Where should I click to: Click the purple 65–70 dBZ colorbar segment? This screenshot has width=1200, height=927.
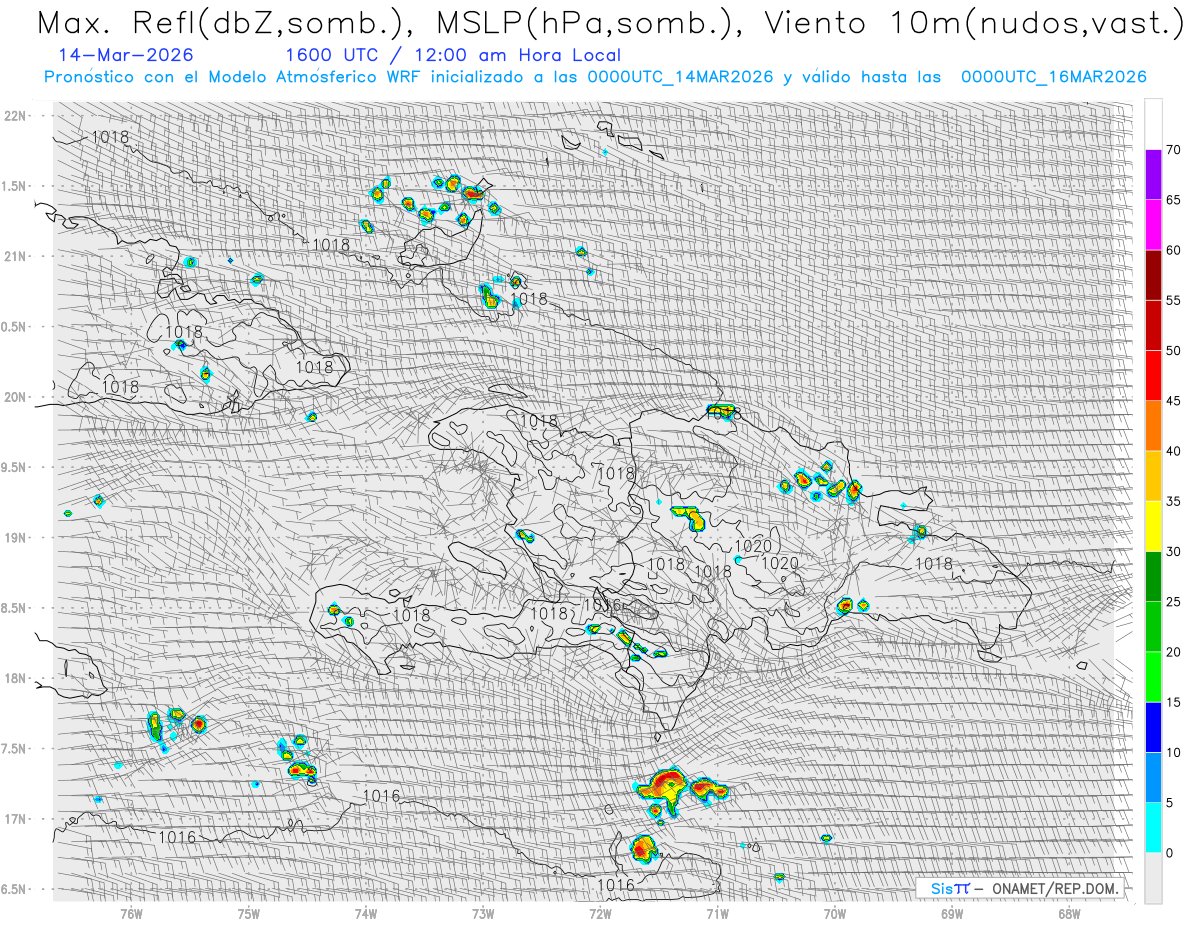[x=1153, y=175]
